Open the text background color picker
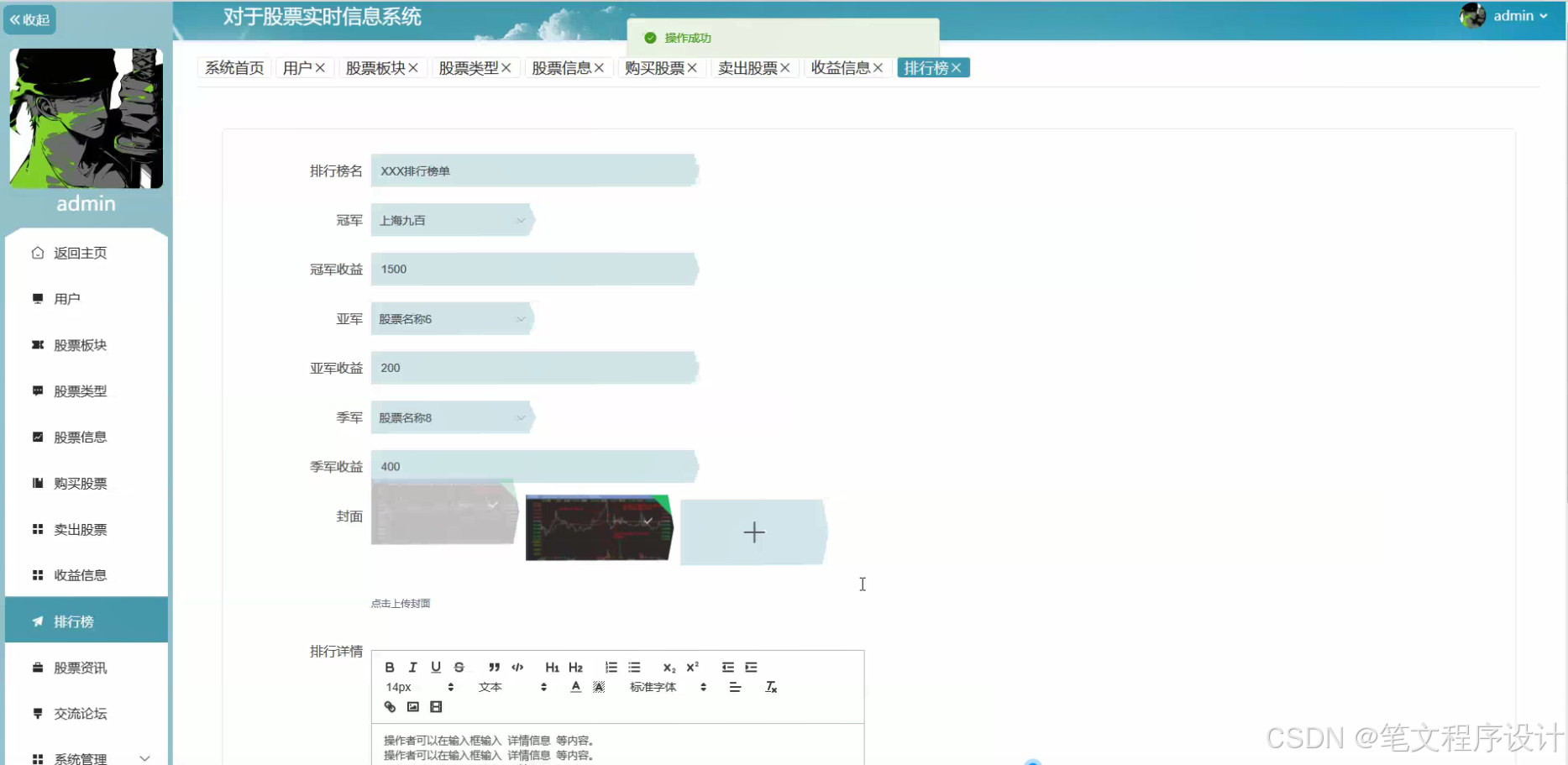Viewport: 1568px width, 765px height. [x=599, y=687]
